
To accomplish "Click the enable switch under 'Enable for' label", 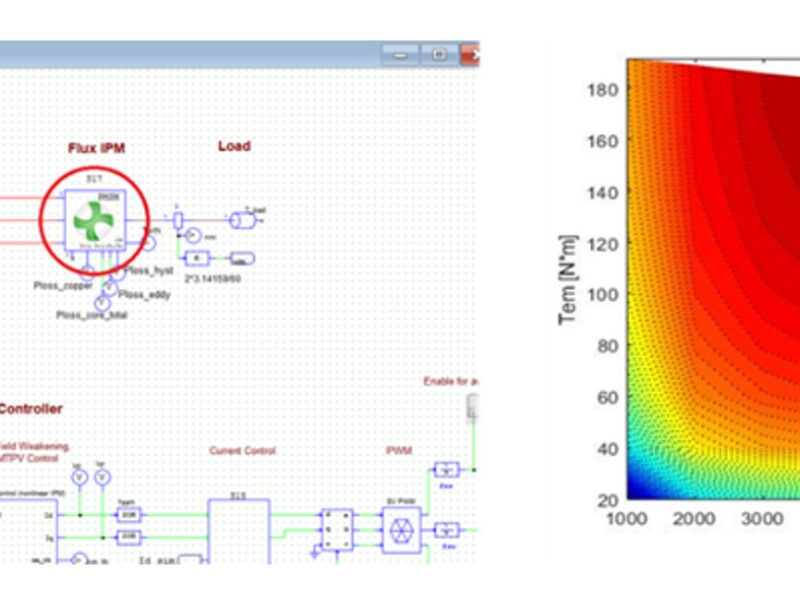I will pos(473,408).
